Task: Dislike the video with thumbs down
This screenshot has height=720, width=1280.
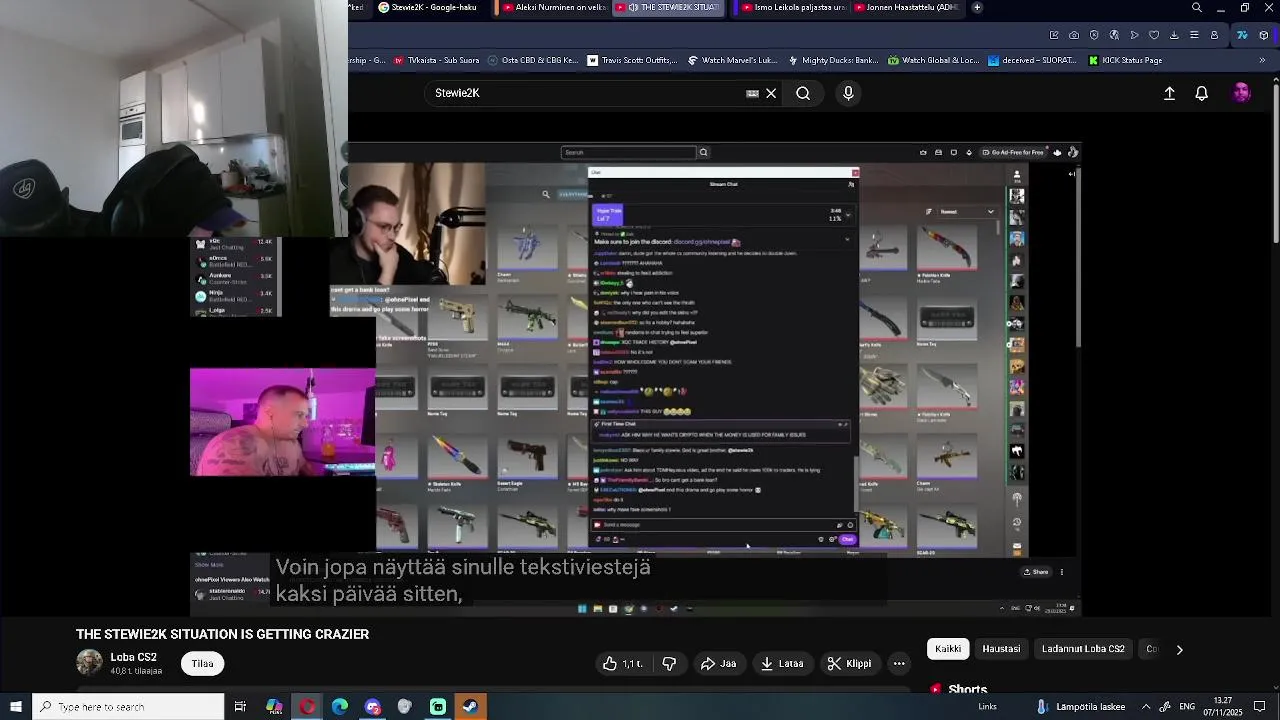Action: [x=669, y=664]
